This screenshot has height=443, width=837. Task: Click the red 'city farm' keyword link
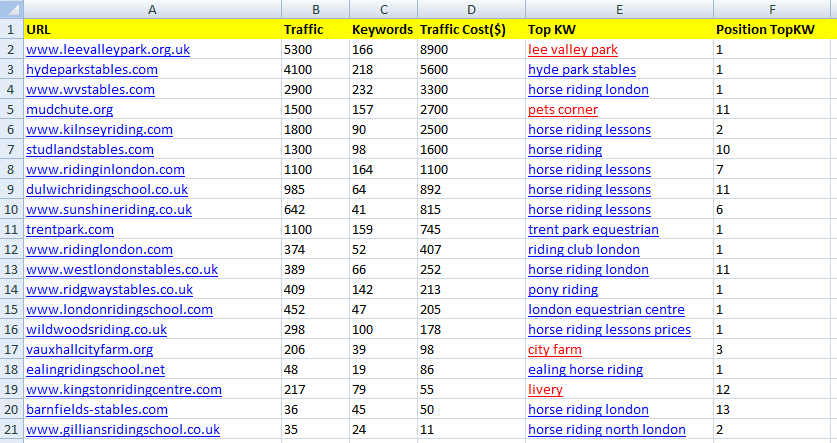click(555, 350)
